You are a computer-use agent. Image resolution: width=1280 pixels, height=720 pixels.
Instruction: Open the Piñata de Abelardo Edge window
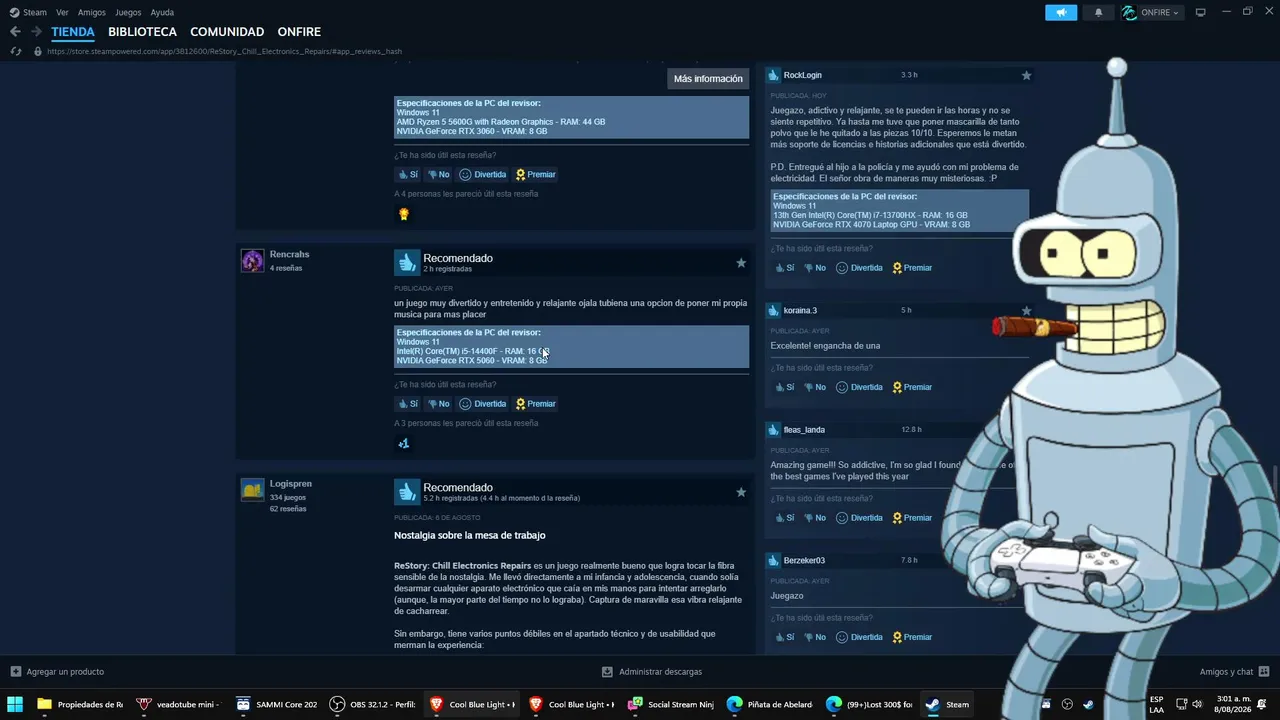pyautogui.click(x=770, y=704)
